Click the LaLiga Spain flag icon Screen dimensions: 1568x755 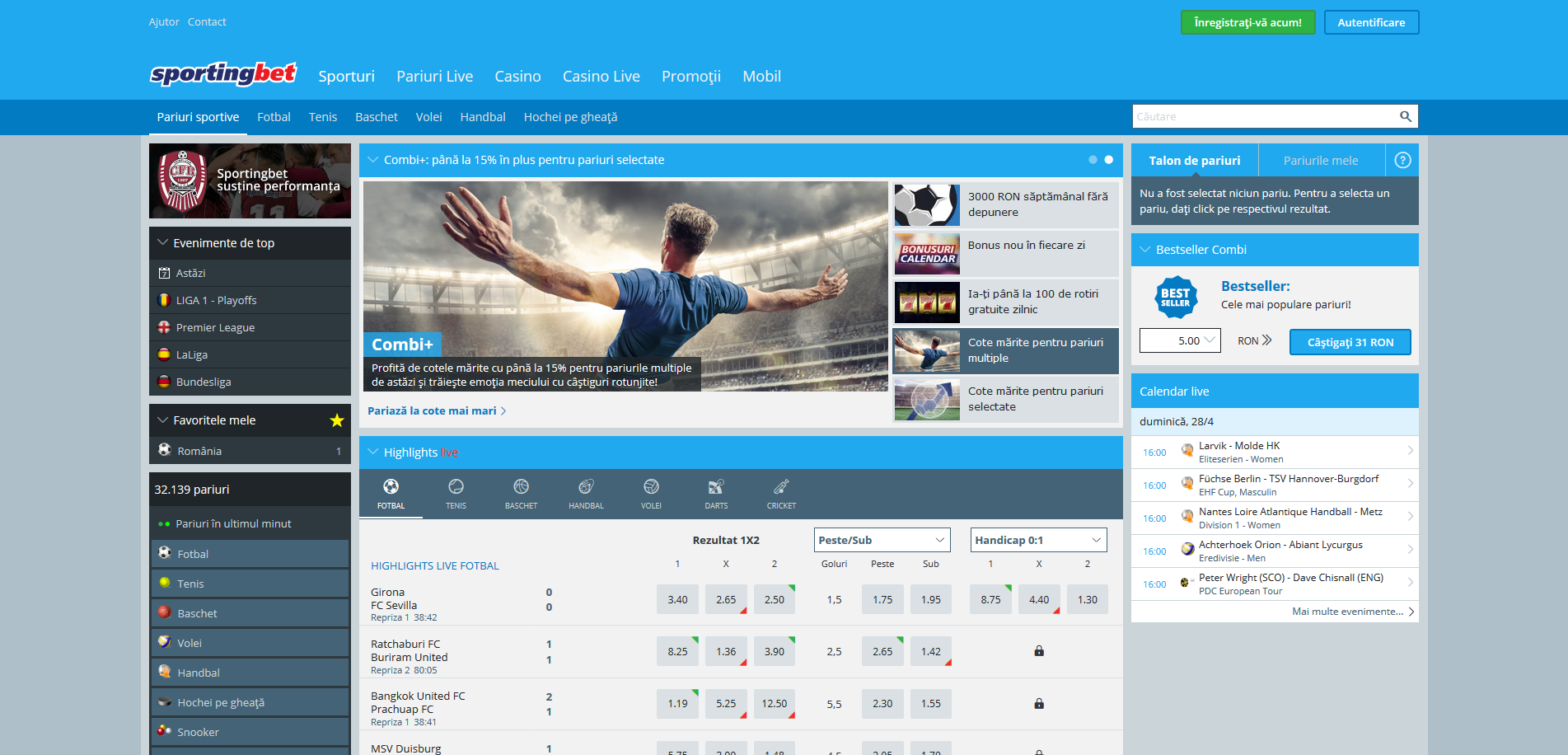[164, 354]
